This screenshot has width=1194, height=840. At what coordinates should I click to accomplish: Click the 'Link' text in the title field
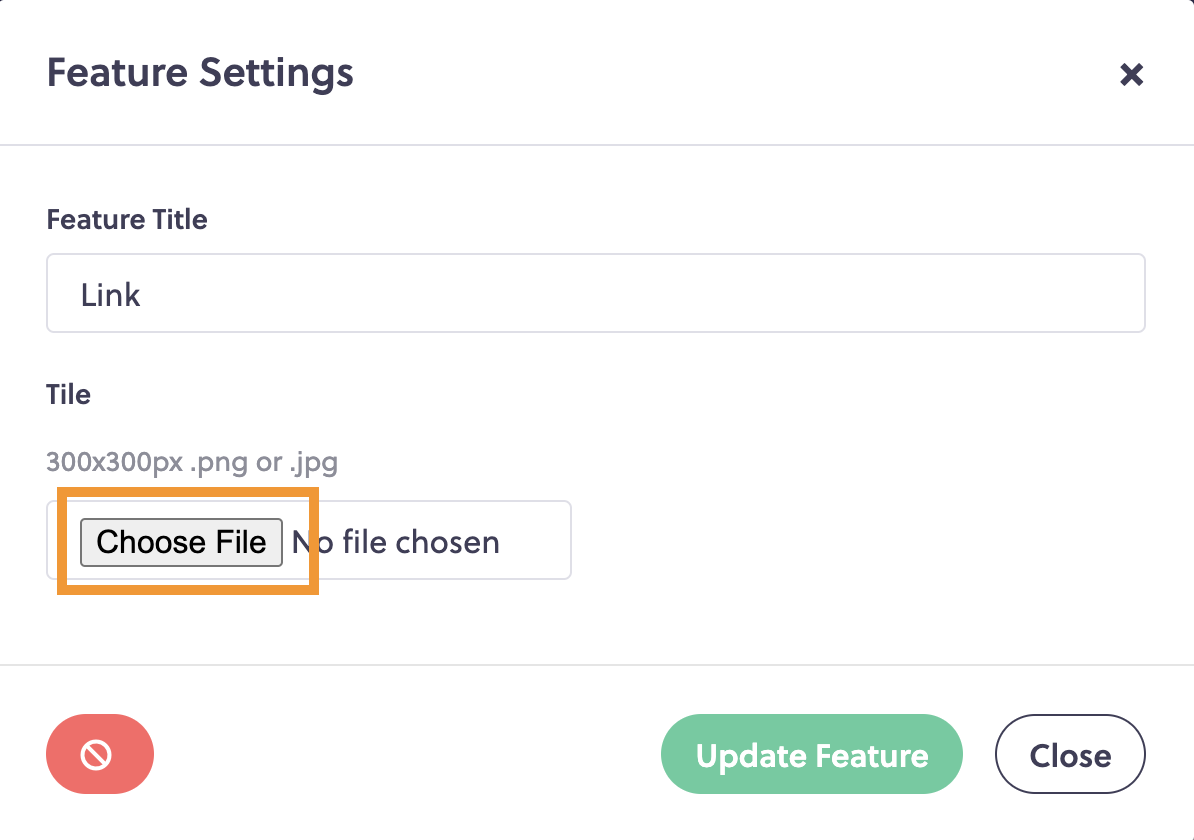click(x=110, y=295)
